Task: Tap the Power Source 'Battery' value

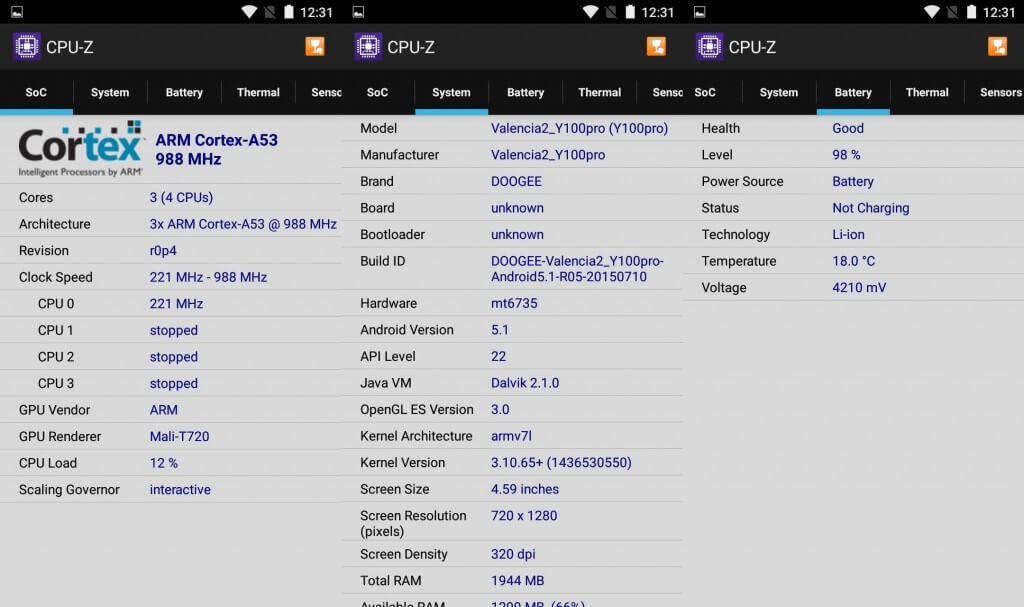Action: (x=853, y=182)
